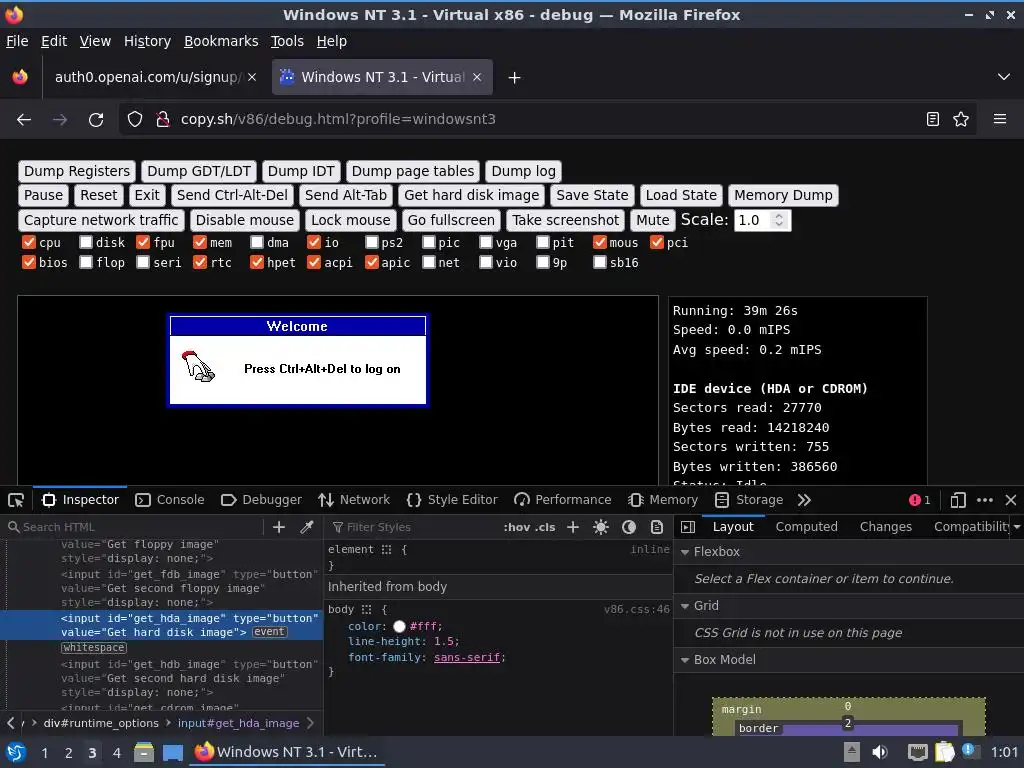Collapse the Flexbox section
1024x768 pixels.
point(685,552)
